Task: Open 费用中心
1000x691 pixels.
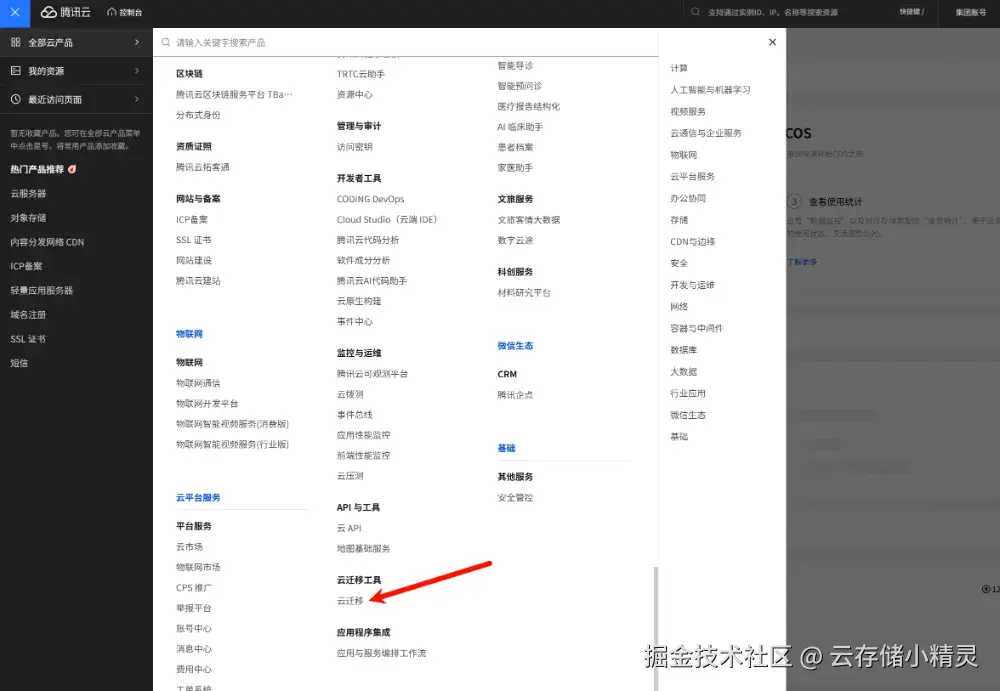Action: point(194,669)
